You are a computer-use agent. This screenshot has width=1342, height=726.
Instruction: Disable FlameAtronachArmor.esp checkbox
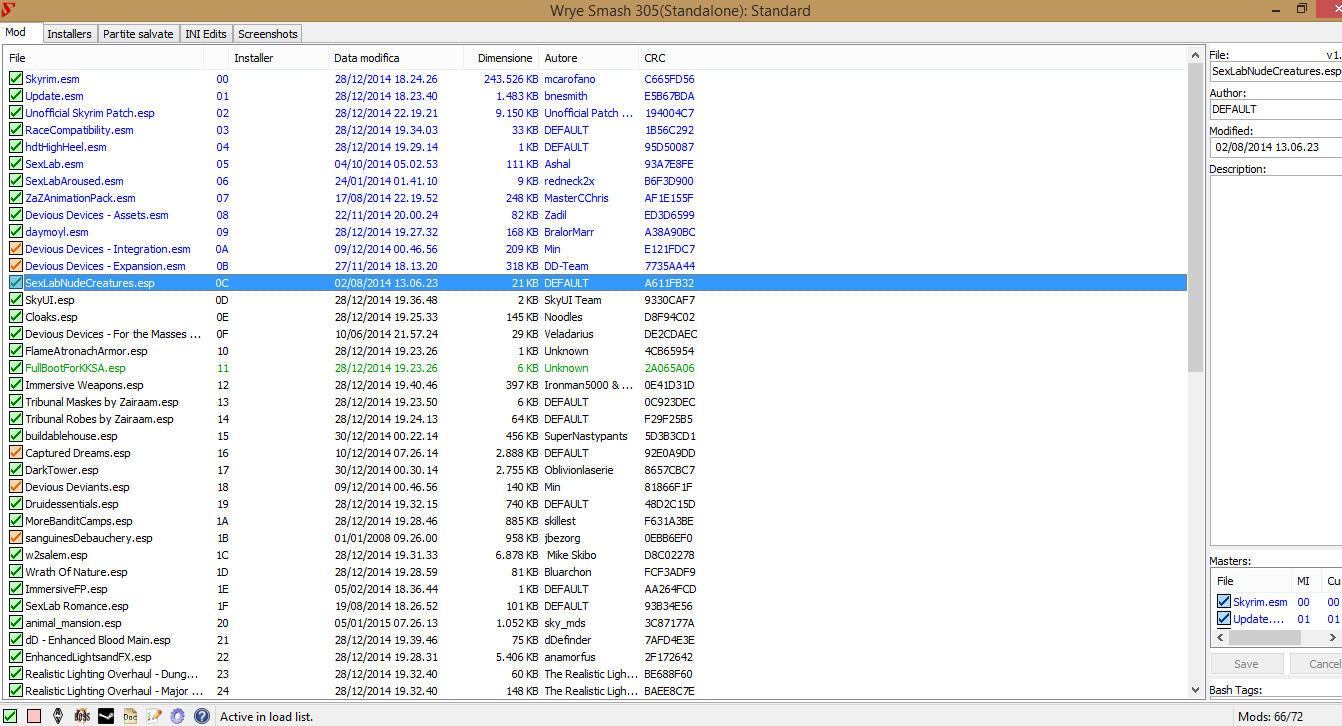pos(16,351)
